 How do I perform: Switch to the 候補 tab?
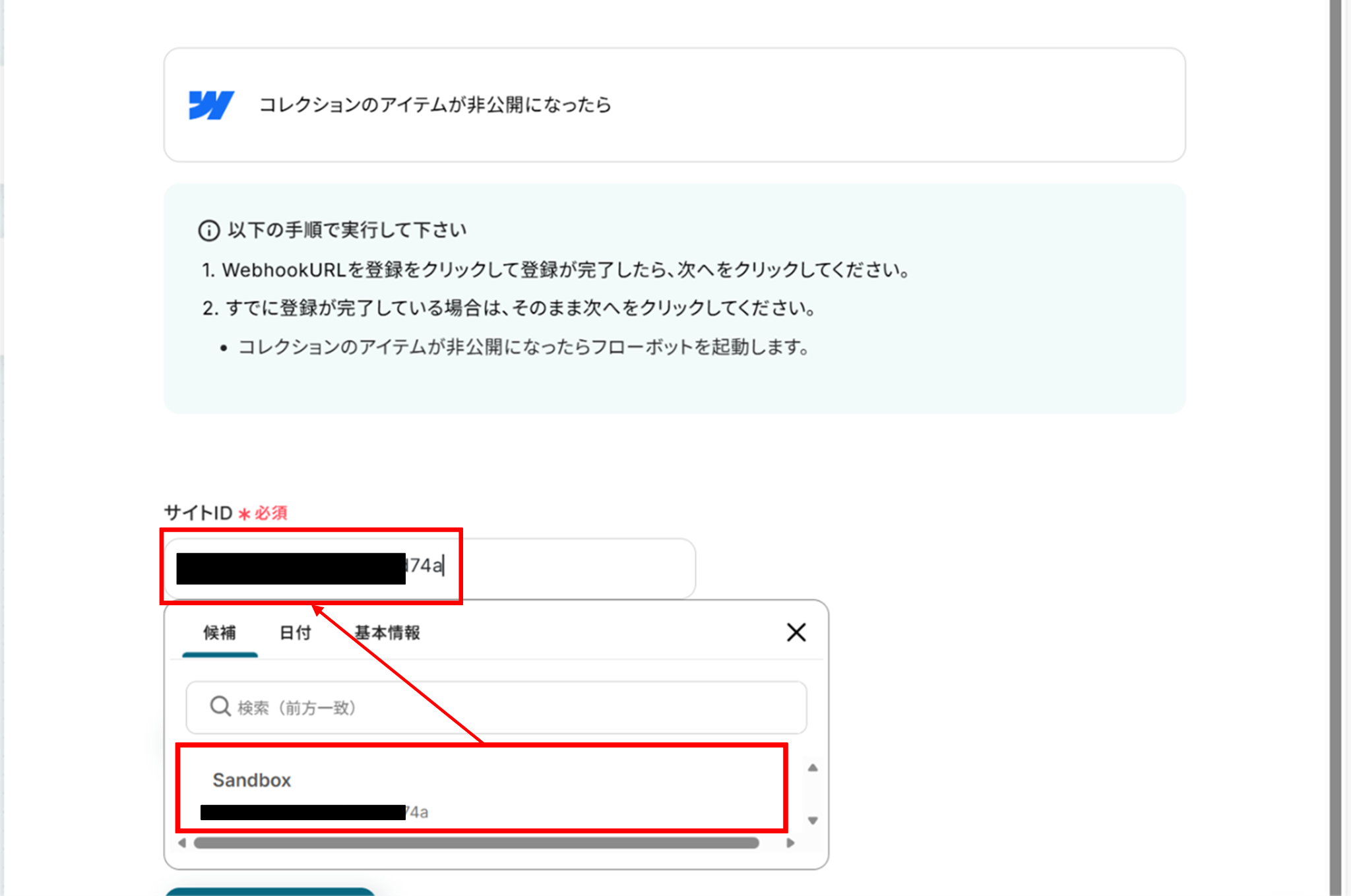click(x=220, y=633)
